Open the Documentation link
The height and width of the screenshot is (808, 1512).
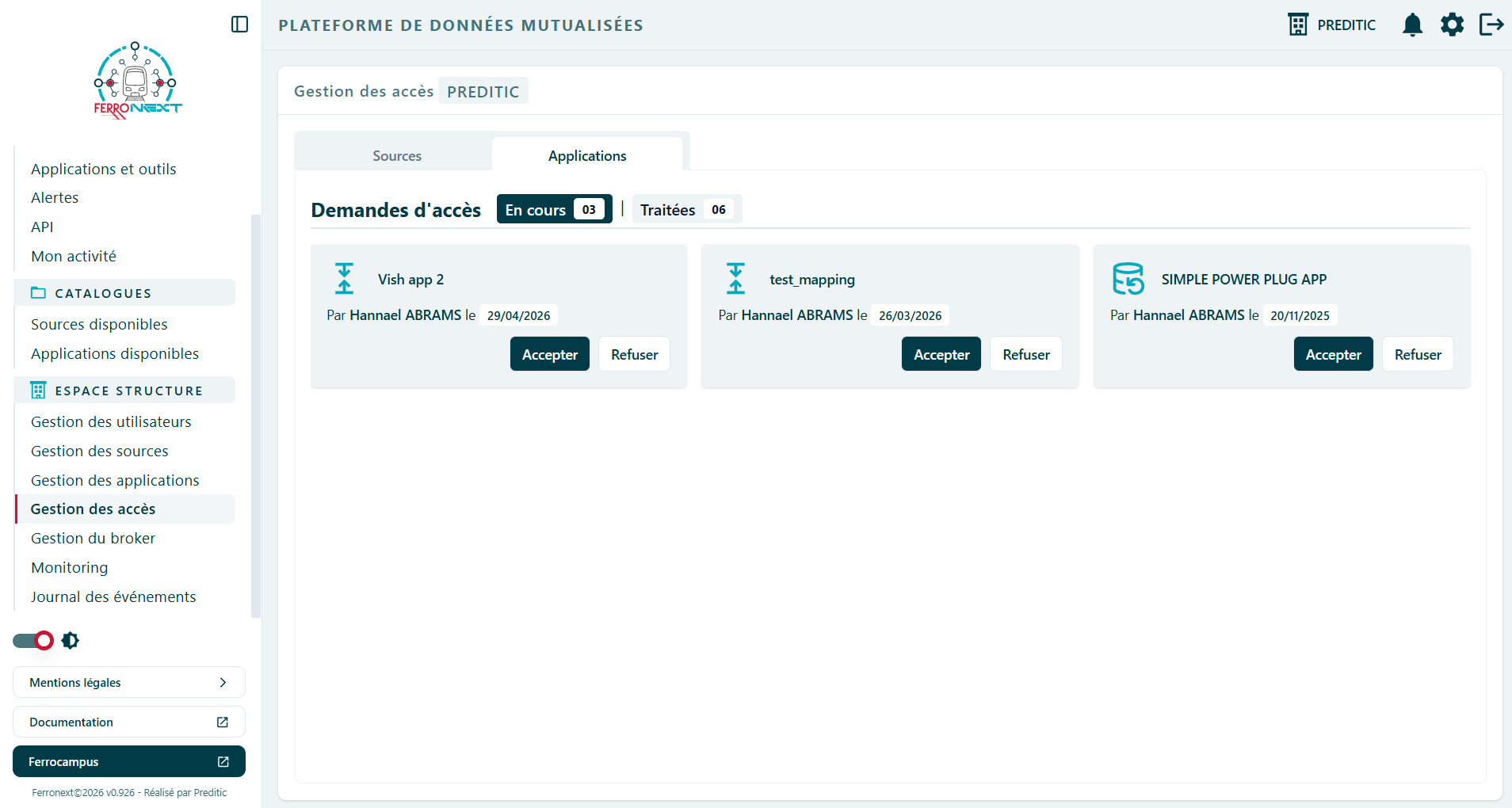coord(129,722)
